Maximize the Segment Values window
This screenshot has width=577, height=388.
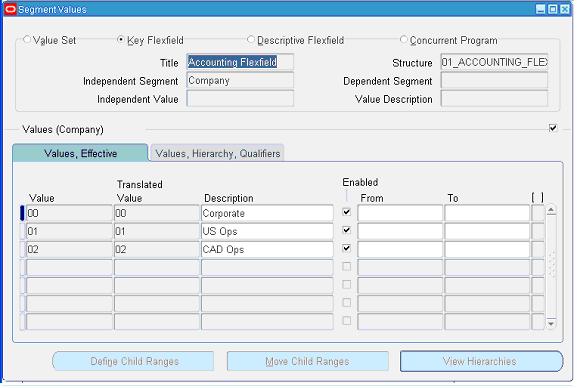pyautogui.click(x=553, y=9)
